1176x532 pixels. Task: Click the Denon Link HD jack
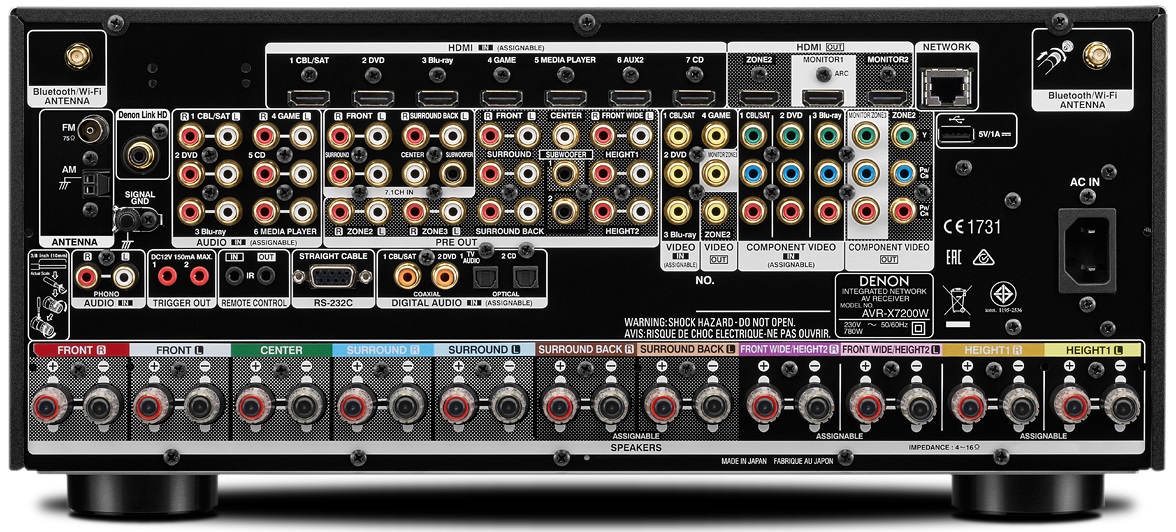(143, 153)
